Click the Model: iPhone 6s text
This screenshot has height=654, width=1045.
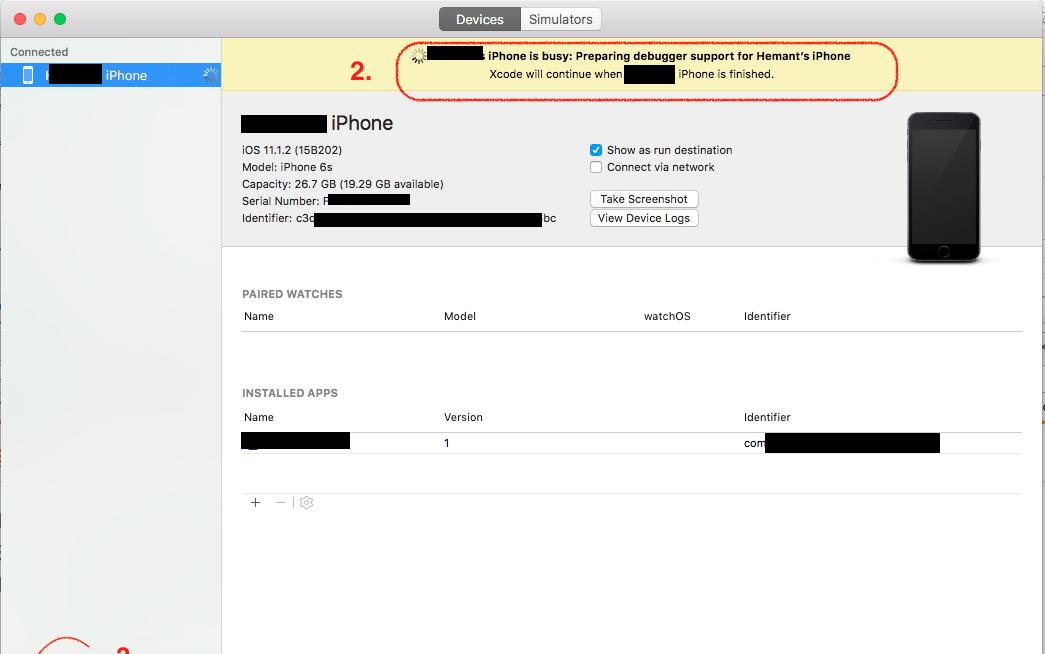coord(287,167)
